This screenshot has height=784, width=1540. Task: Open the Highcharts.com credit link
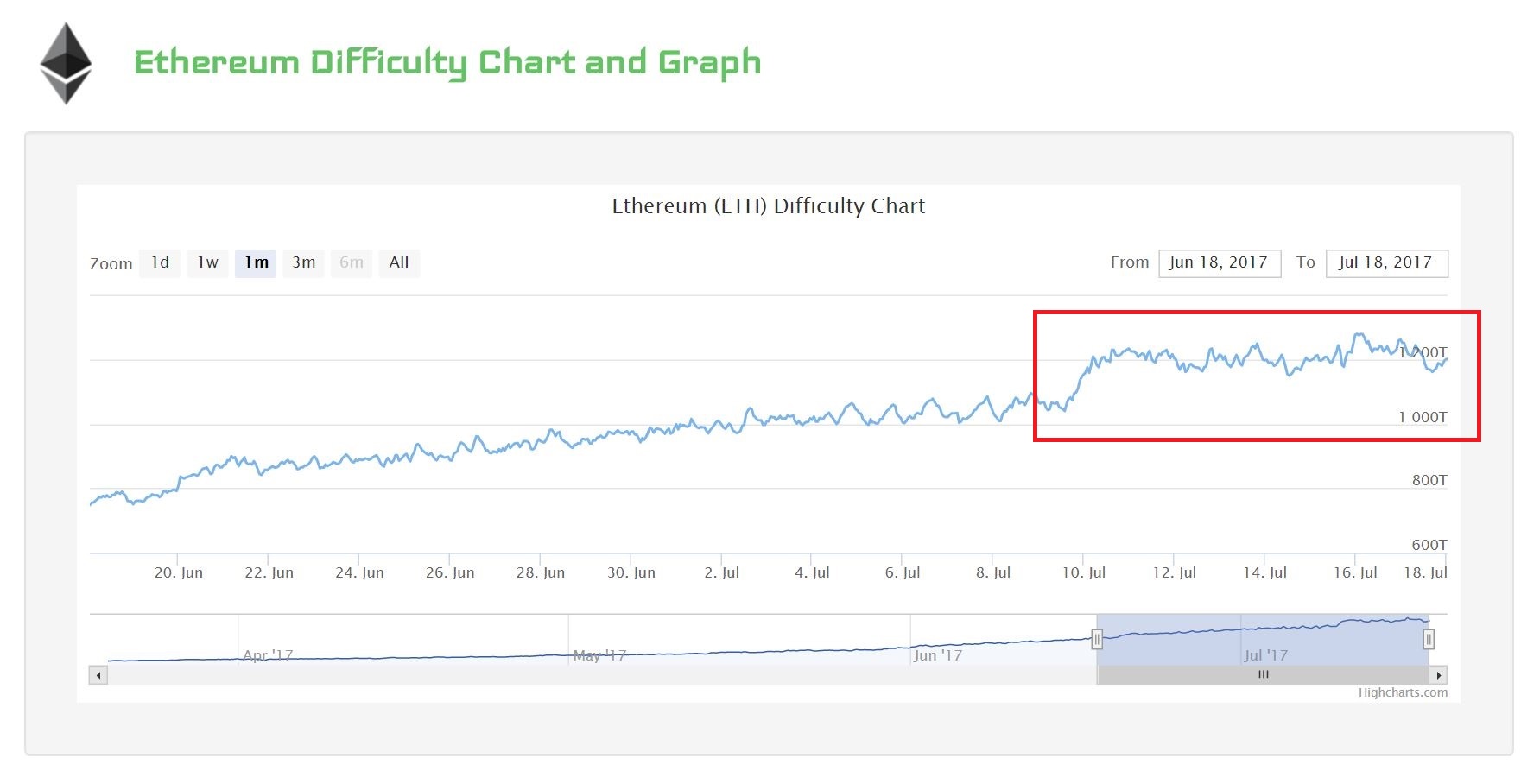1403,692
